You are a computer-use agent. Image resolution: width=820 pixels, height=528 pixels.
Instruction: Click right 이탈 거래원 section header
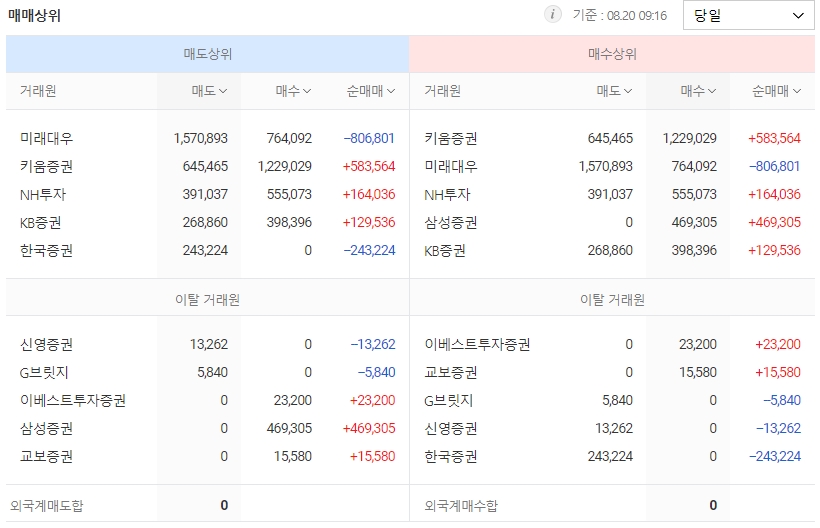click(x=612, y=300)
